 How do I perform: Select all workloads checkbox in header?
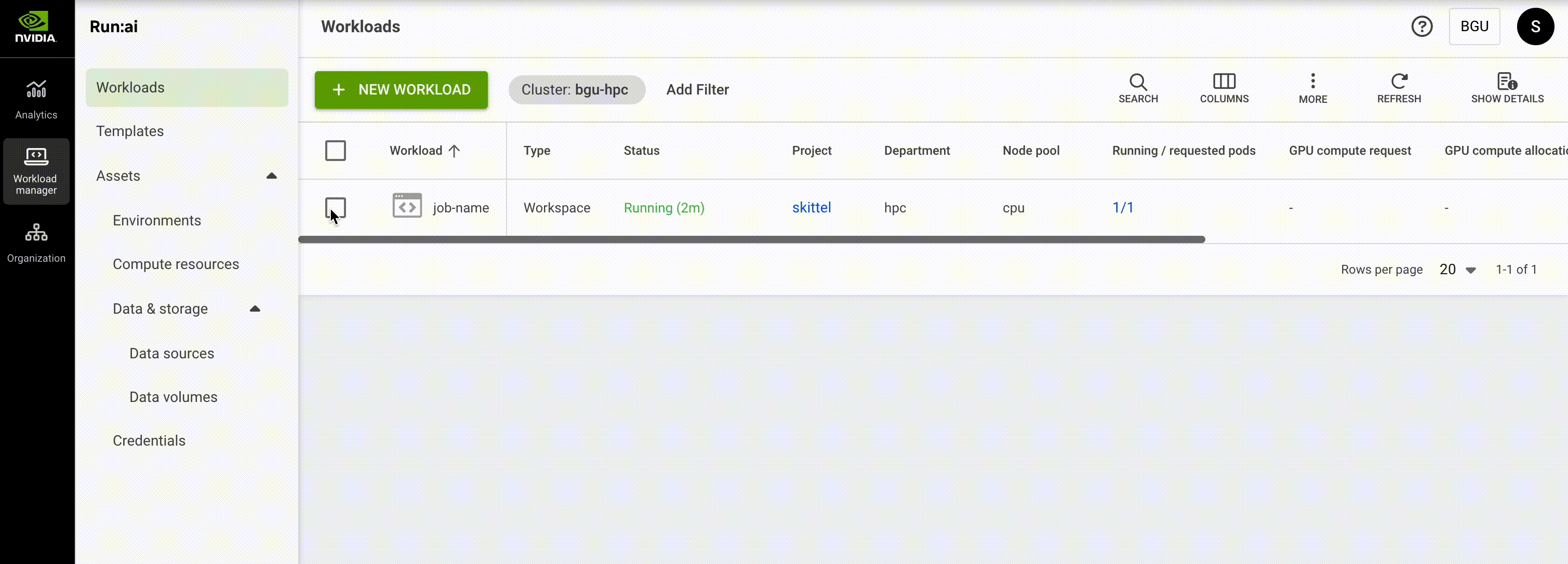click(336, 150)
